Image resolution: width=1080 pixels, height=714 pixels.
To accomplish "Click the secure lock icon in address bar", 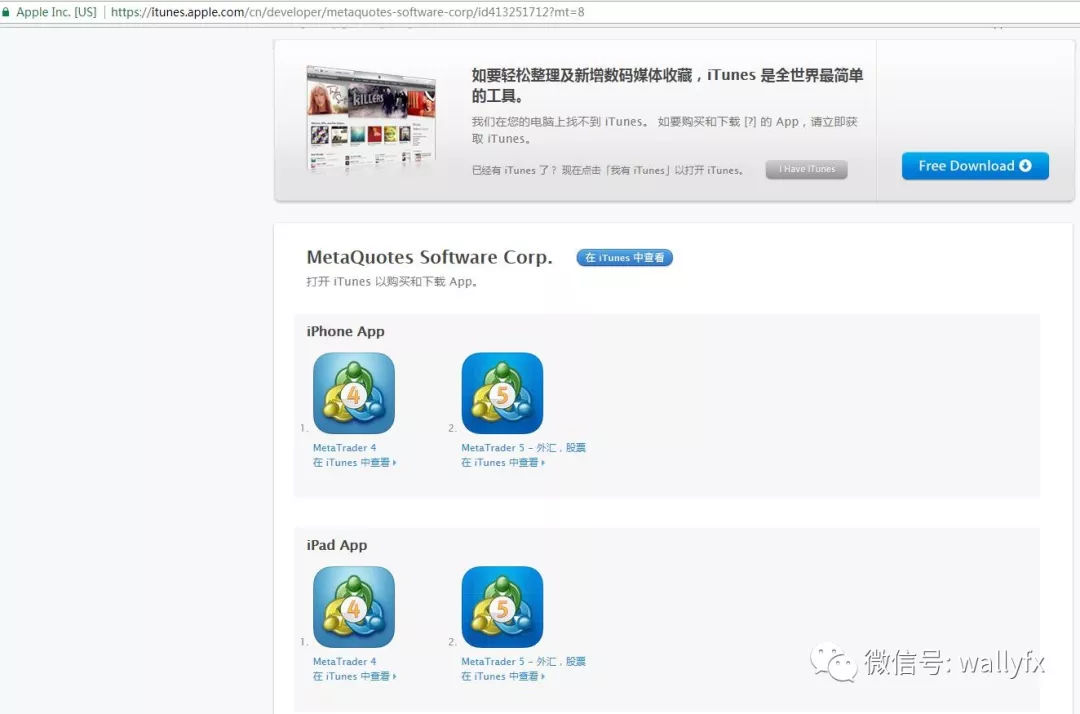I will (7, 12).
